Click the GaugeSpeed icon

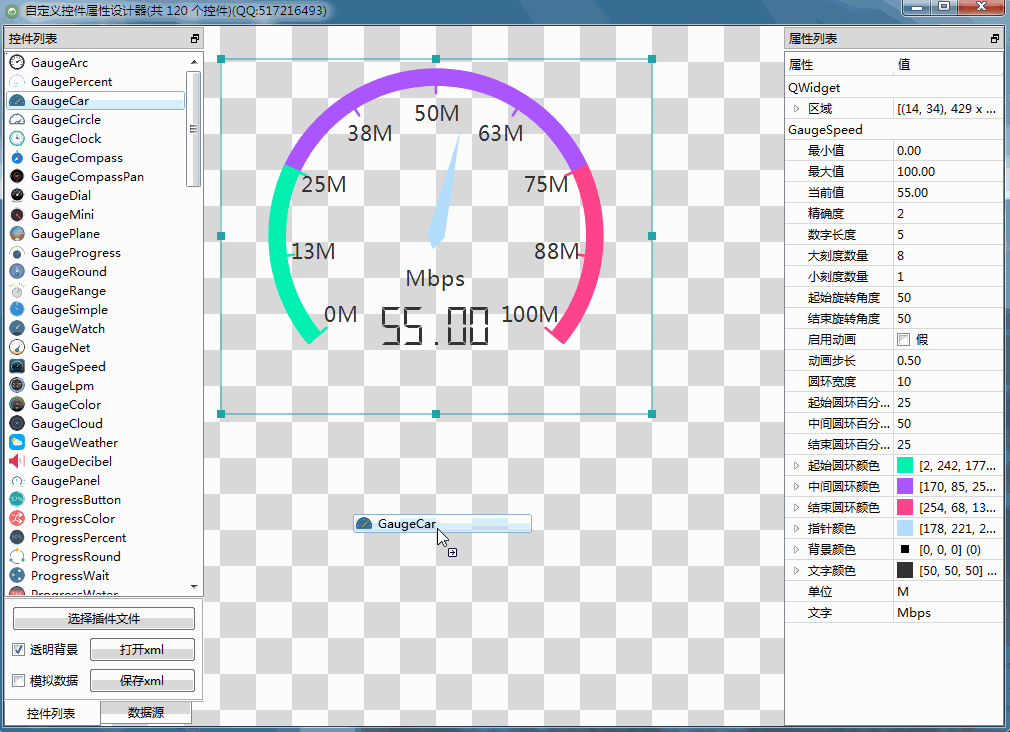[x=17, y=367]
